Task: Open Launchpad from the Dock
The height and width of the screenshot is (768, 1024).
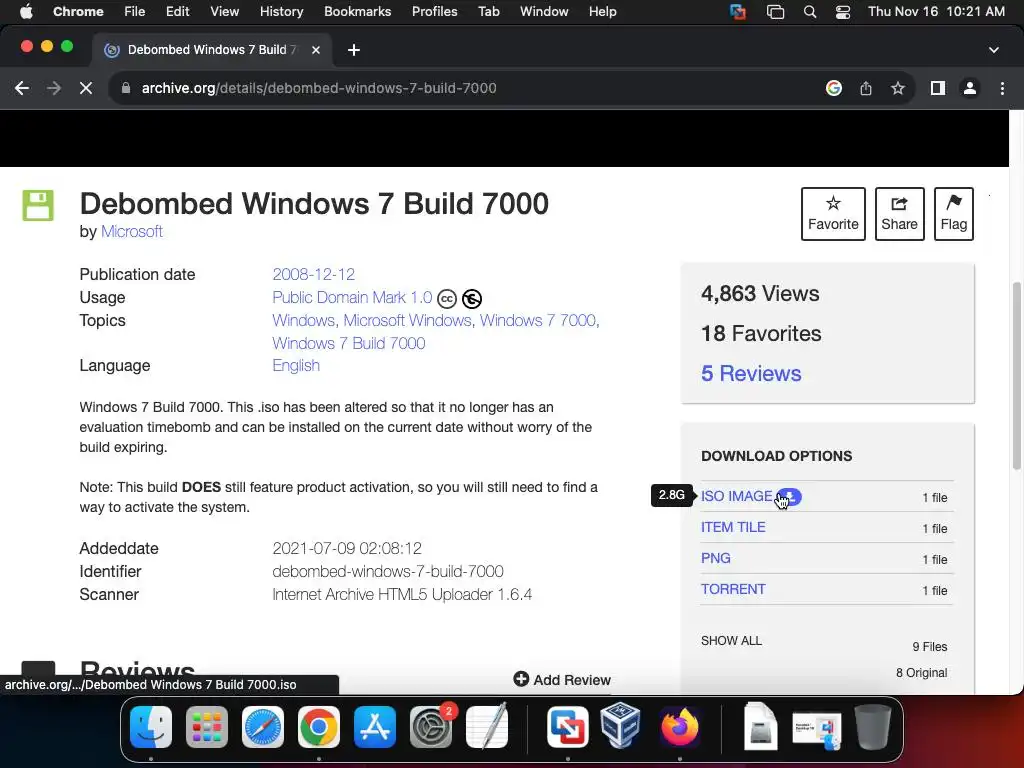Action: tap(207, 727)
